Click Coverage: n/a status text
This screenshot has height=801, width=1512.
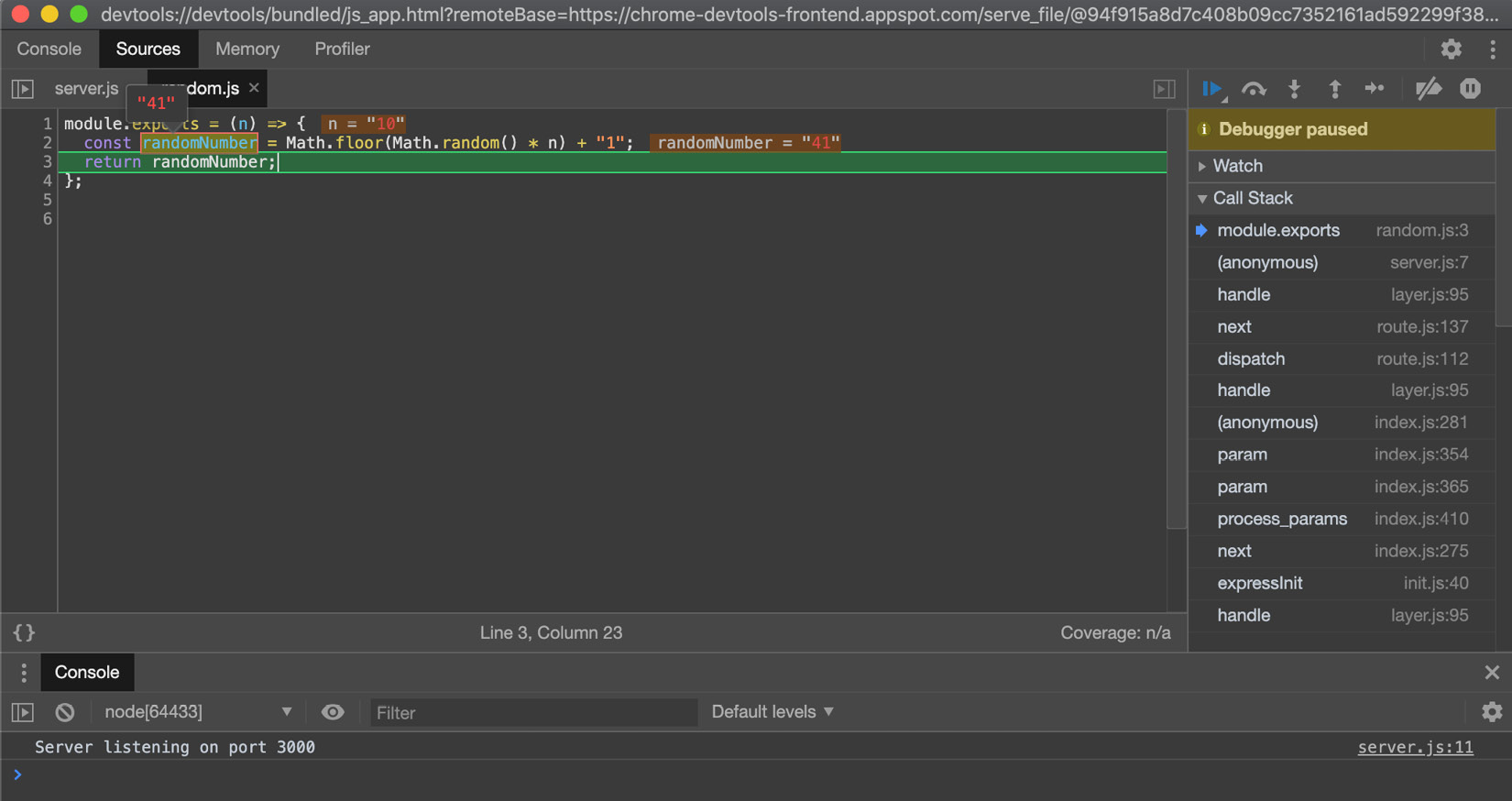point(1115,632)
